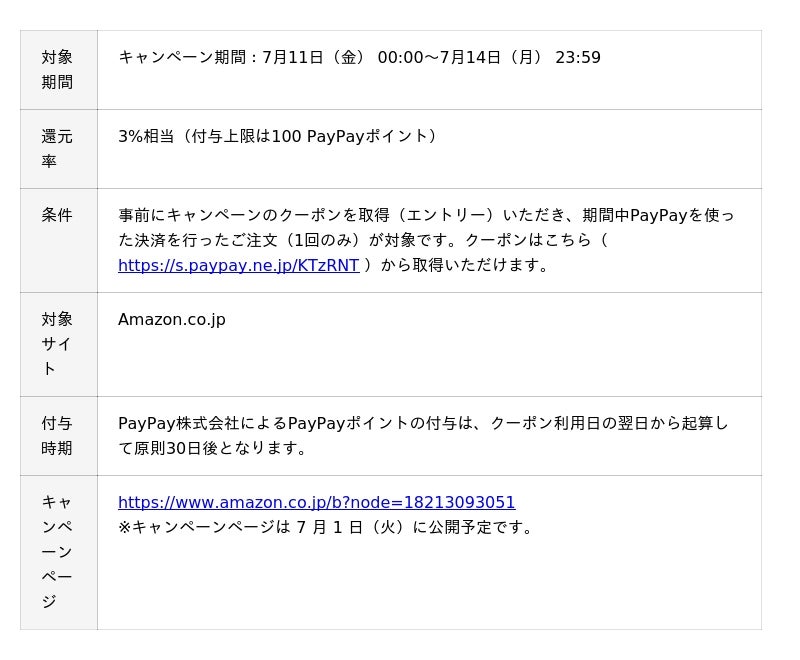800x660 pixels.
Task: Click the 3%相当 reward rate text
Action: tap(146, 136)
